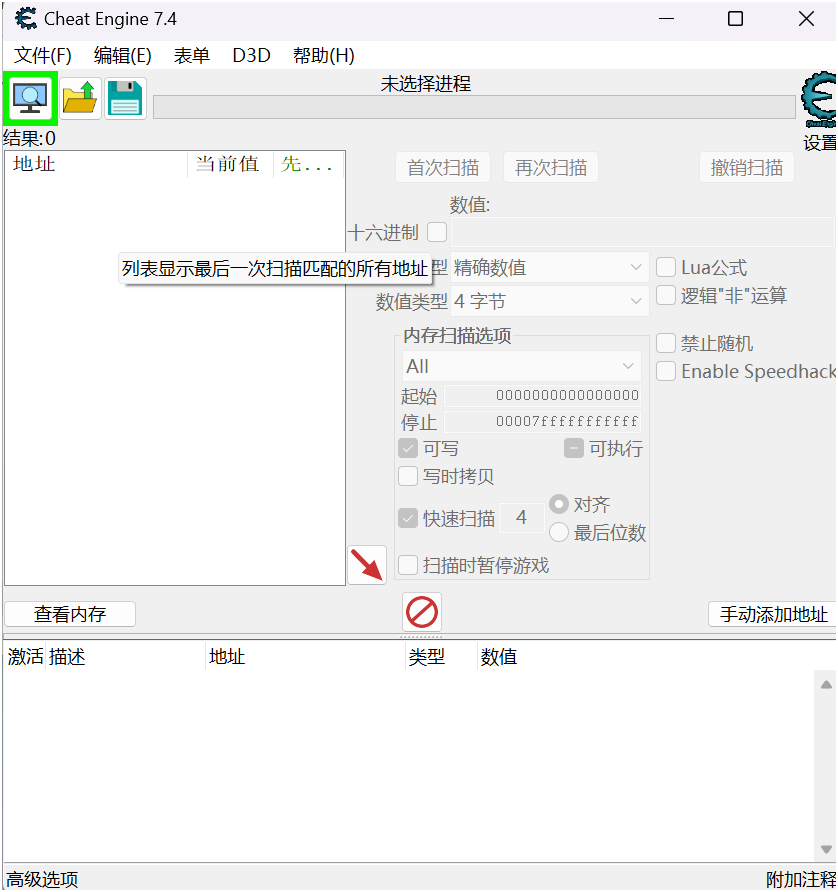Click address table scrollbar up arrow
This screenshot has height=892, width=838.
pos(827,684)
